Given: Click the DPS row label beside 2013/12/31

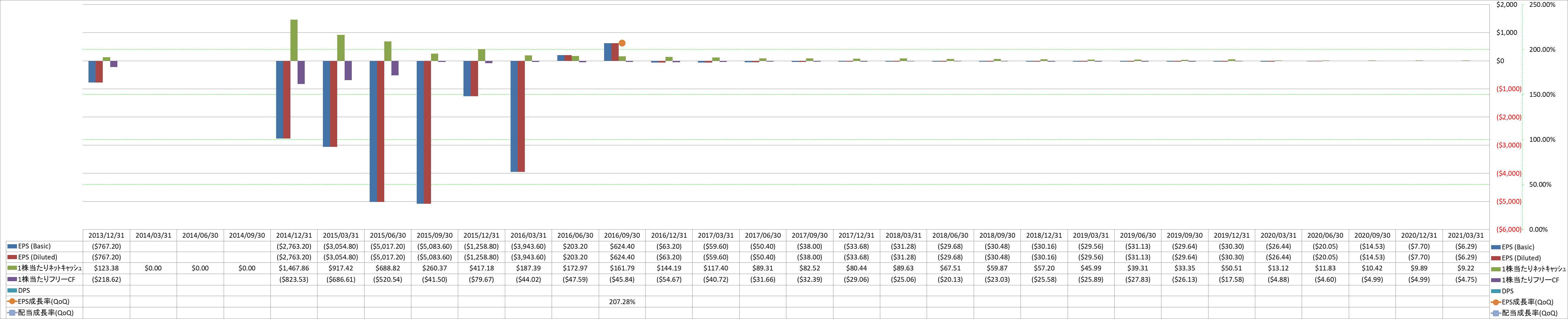Looking at the screenshot, I should click(24, 290).
